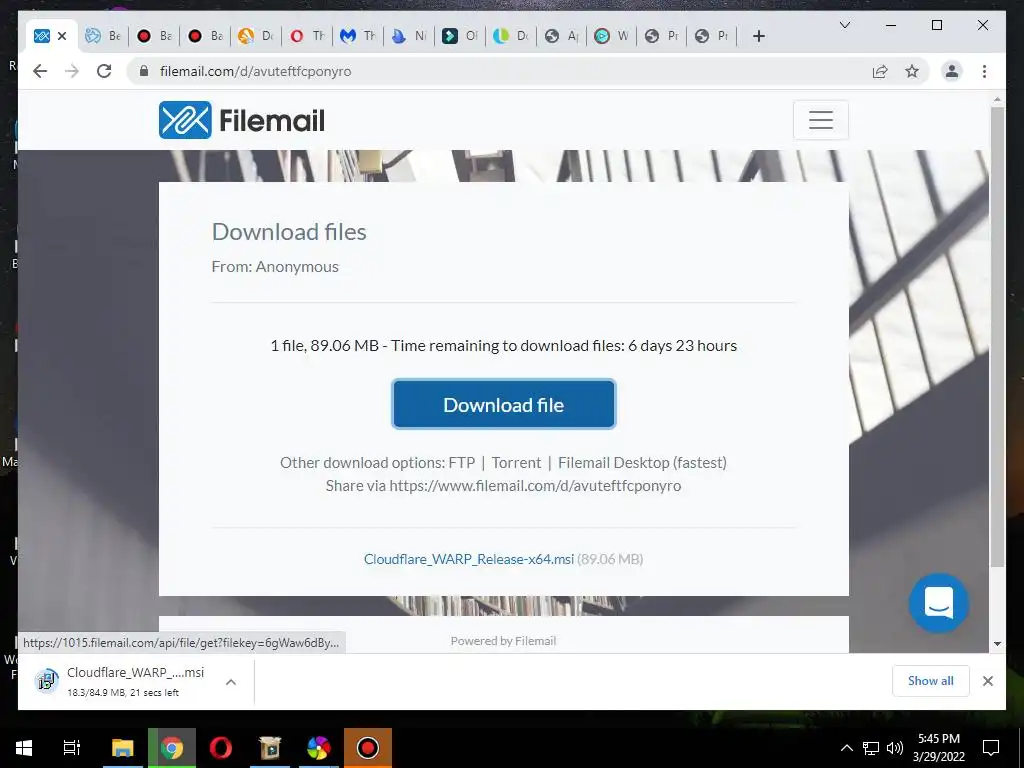Open the Opera-icon 'Th' tab
1024x768 pixels.
click(308, 36)
